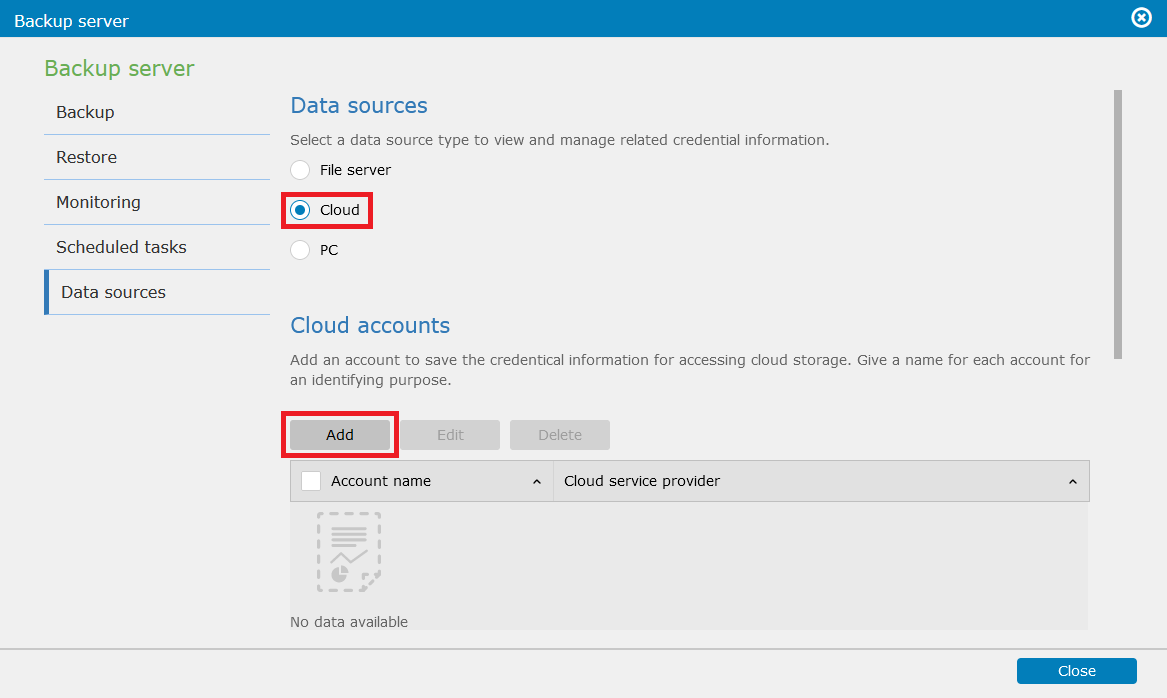
Task: Click the Delete account button
Action: 560,435
